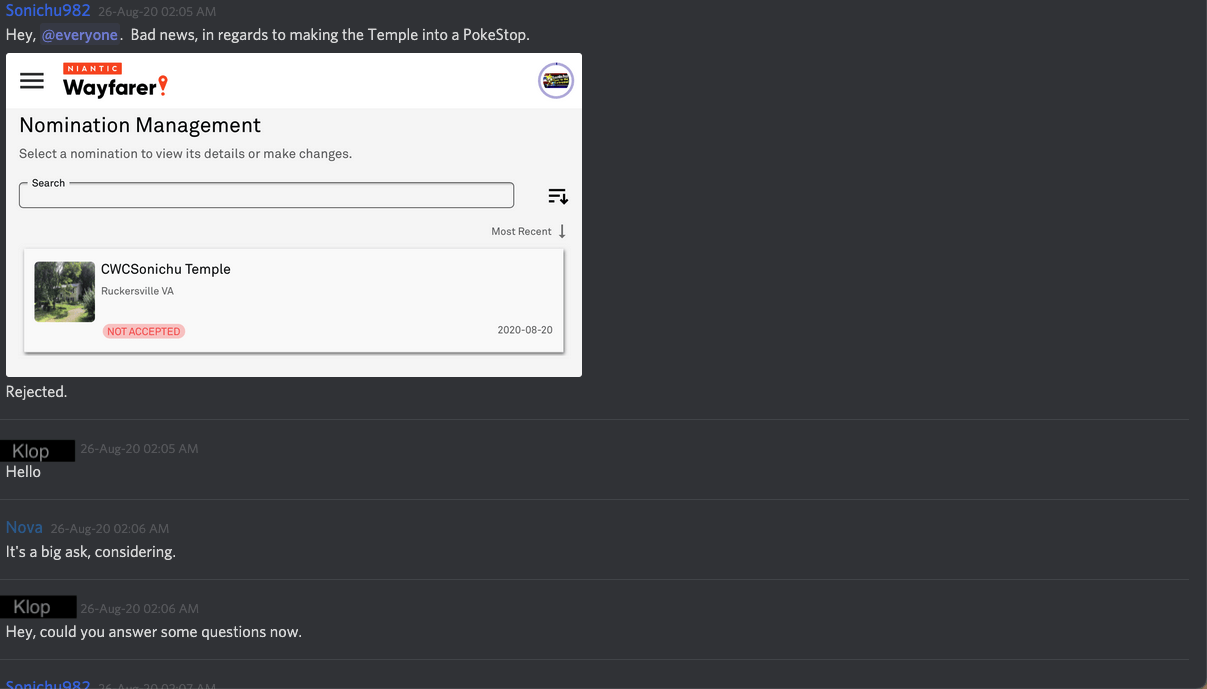Click the Ruckersville VA location text
Screen dimensions: 1207x689
[x=137, y=291]
